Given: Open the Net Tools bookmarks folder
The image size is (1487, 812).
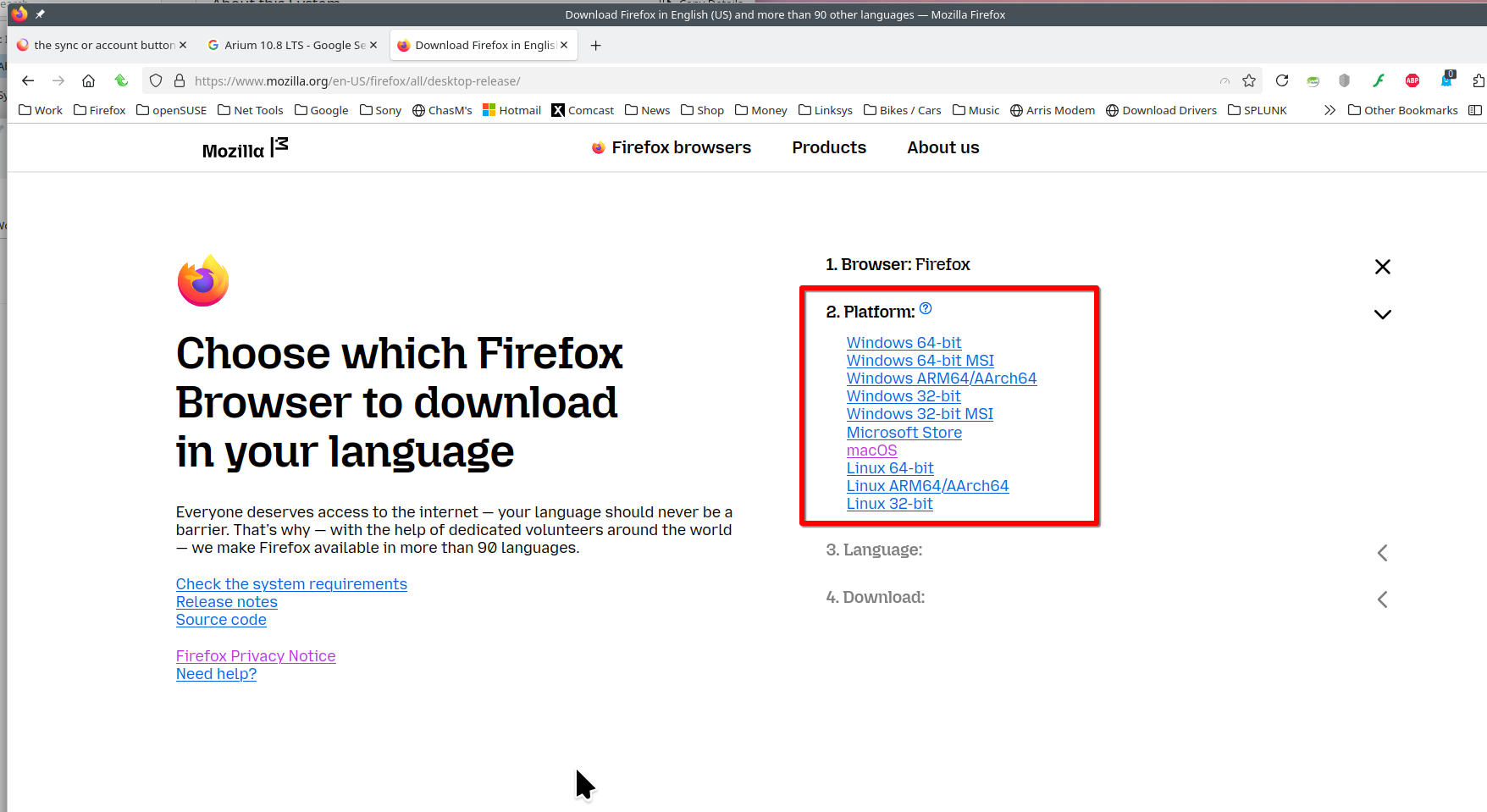Looking at the screenshot, I should [251, 110].
